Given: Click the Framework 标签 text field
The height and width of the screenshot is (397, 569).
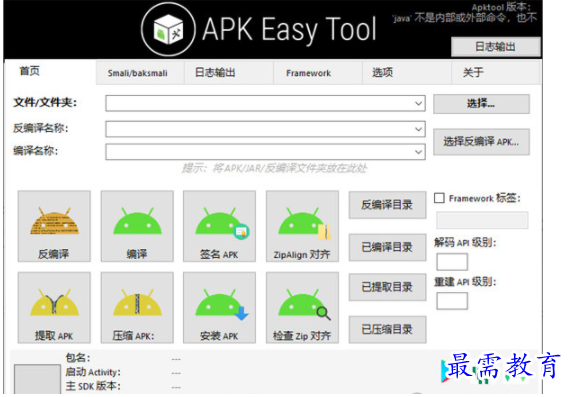Looking at the screenshot, I should point(482,220).
